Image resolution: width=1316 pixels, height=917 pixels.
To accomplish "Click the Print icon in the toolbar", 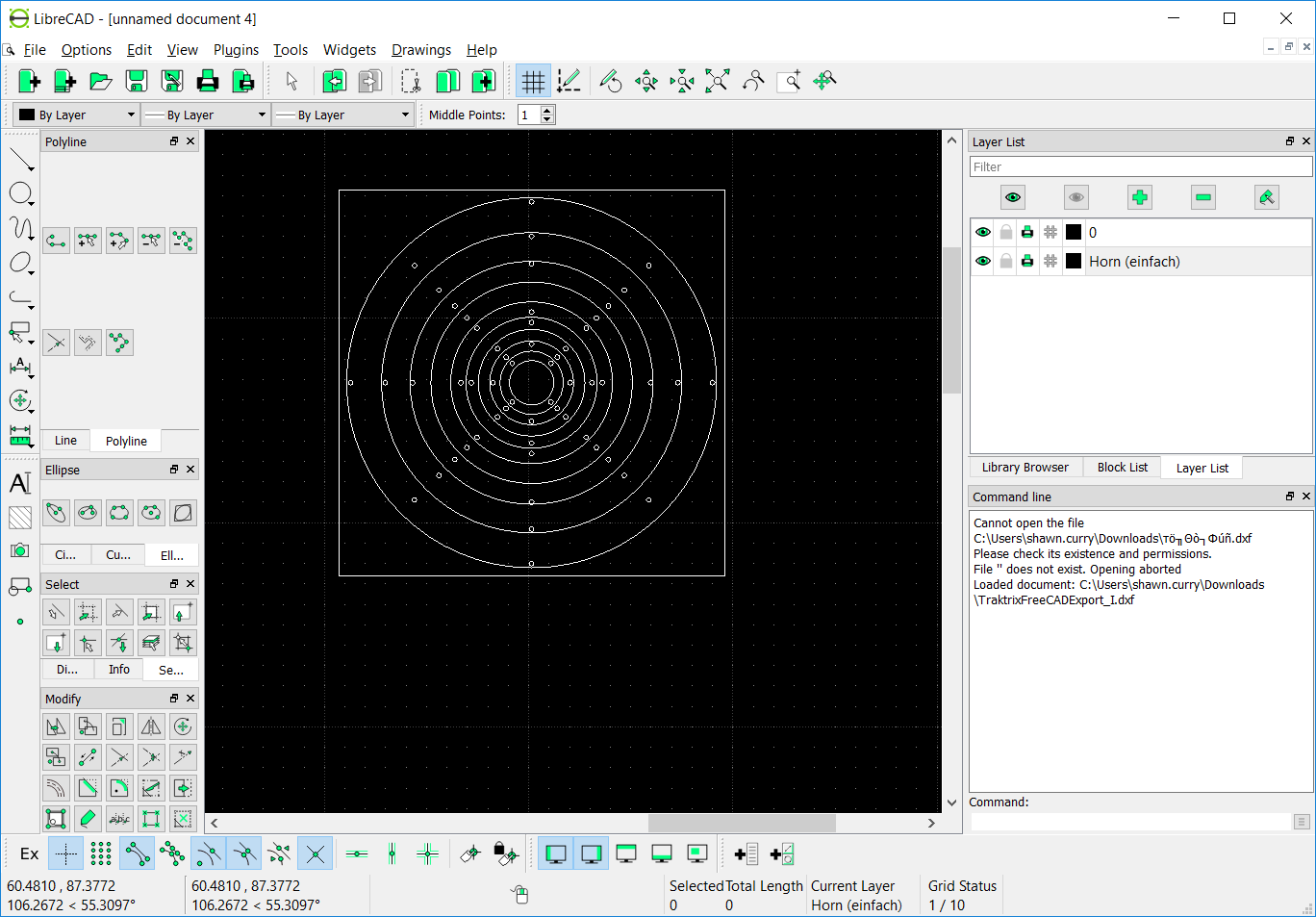I will coord(209,81).
